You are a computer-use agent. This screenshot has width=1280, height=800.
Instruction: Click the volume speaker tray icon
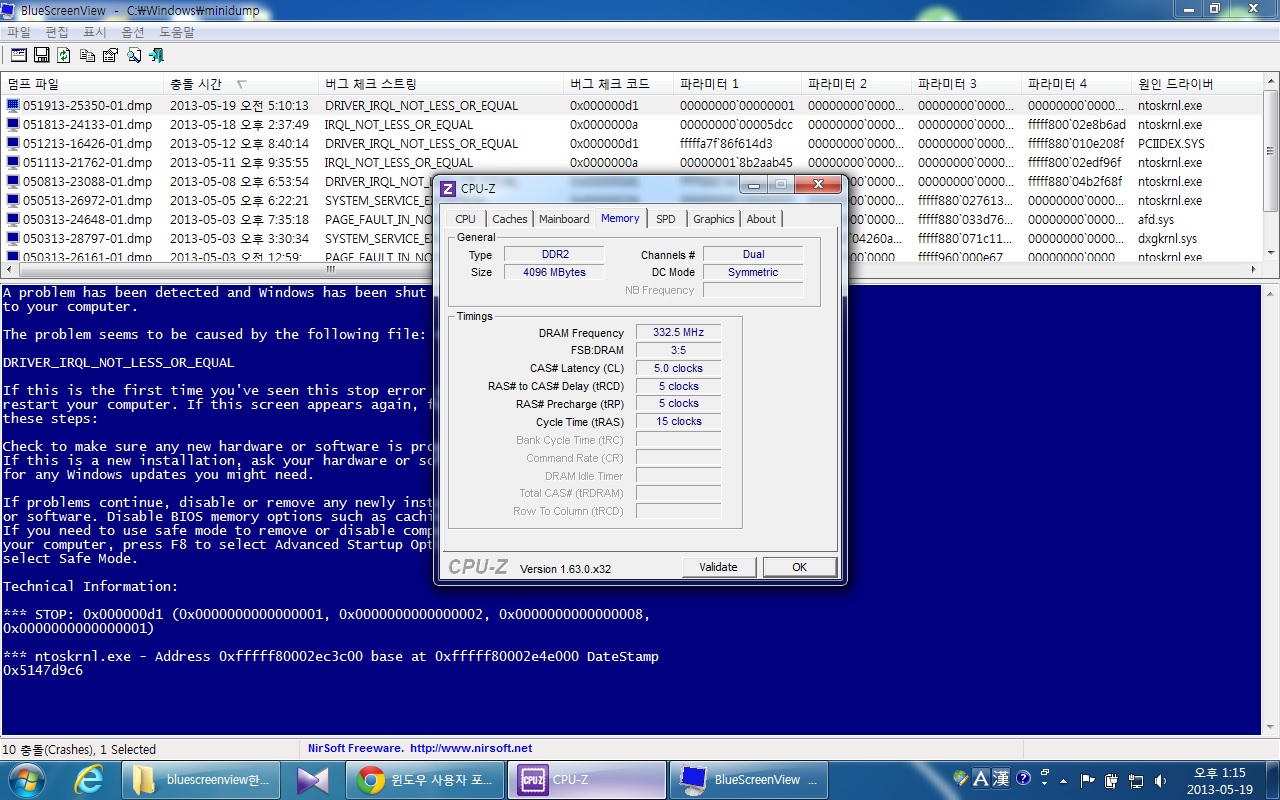[x=1161, y=780]
